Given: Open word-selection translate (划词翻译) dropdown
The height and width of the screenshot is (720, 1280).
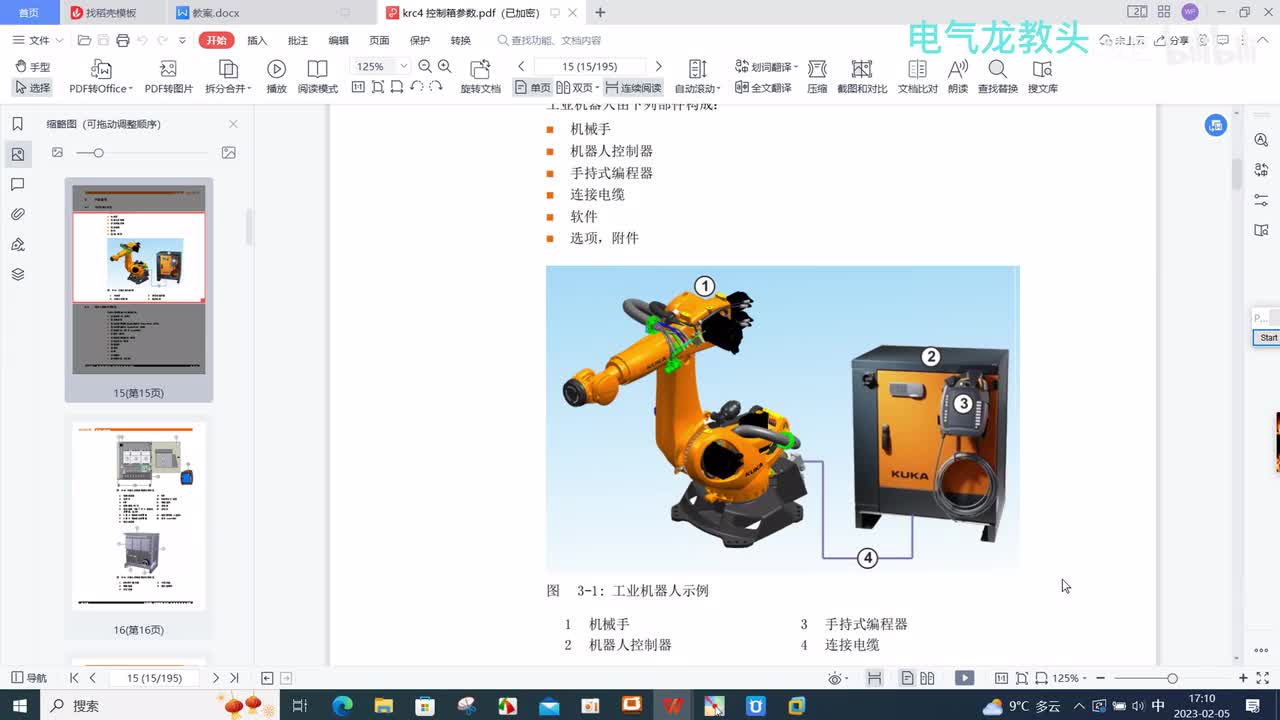Looking at the screenshot, I should tap(767, 66).
